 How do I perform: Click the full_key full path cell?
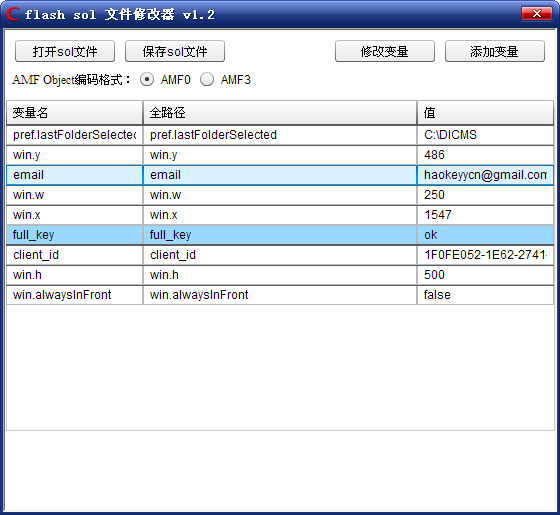click(x=280, y=235)
